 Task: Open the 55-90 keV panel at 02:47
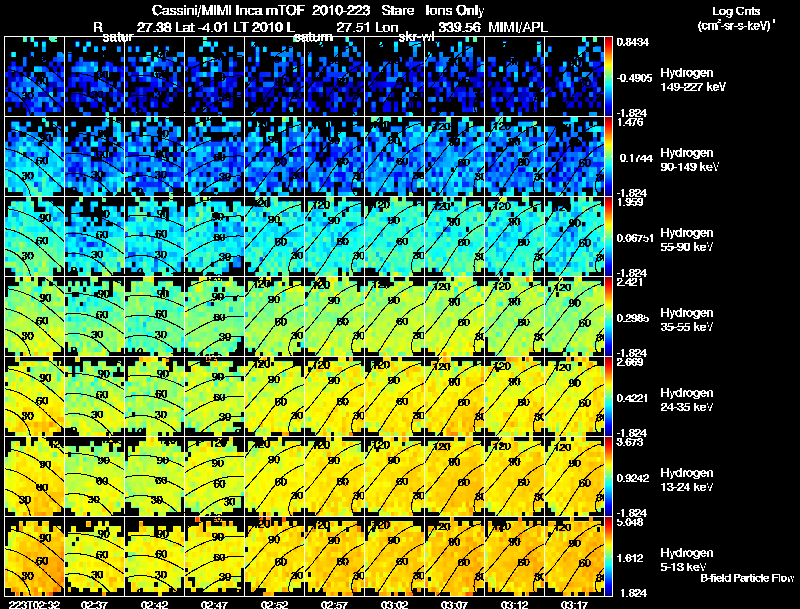[x=214, y=237]
